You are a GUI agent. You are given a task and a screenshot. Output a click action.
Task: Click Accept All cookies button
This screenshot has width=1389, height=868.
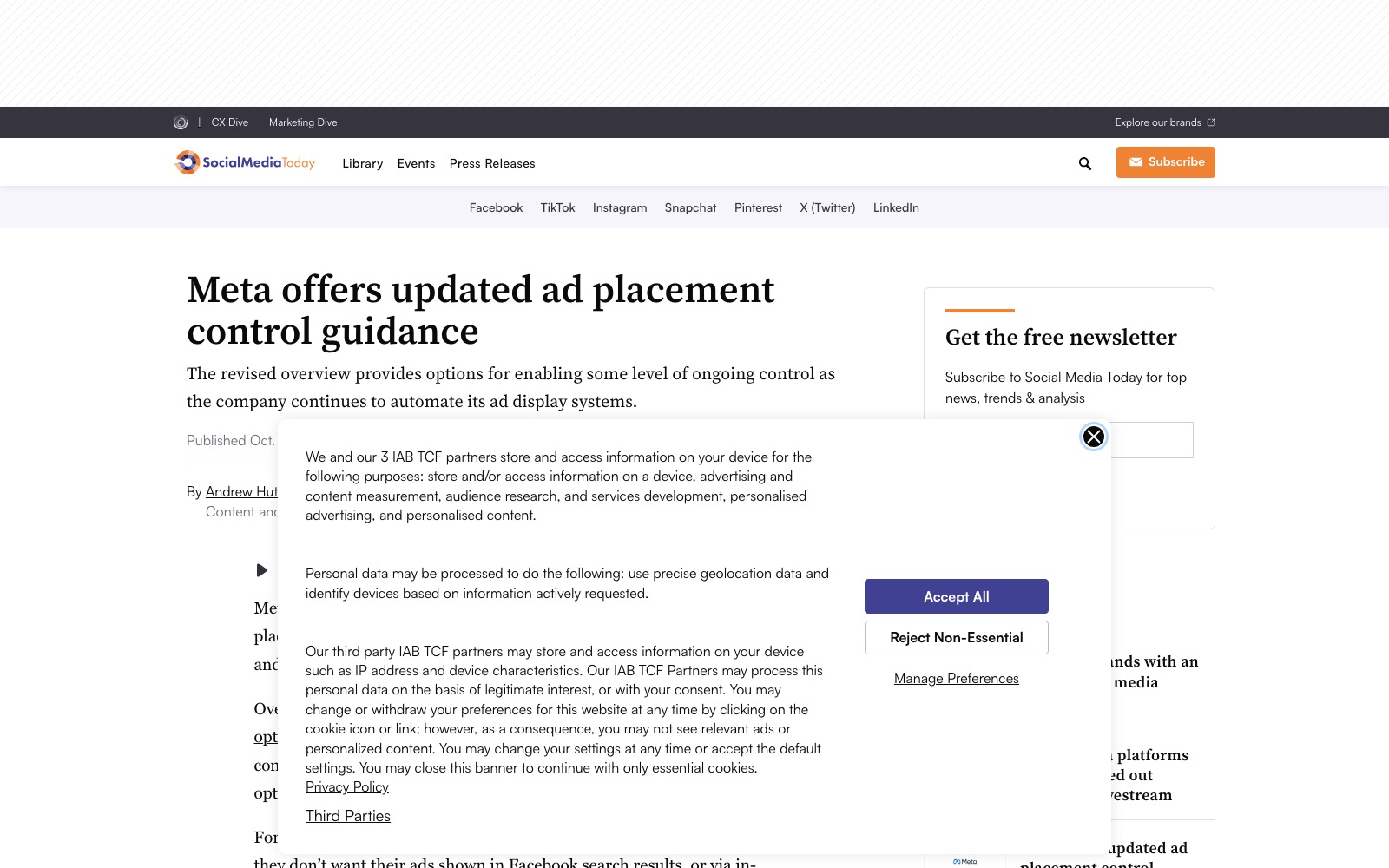click(957, 596)
